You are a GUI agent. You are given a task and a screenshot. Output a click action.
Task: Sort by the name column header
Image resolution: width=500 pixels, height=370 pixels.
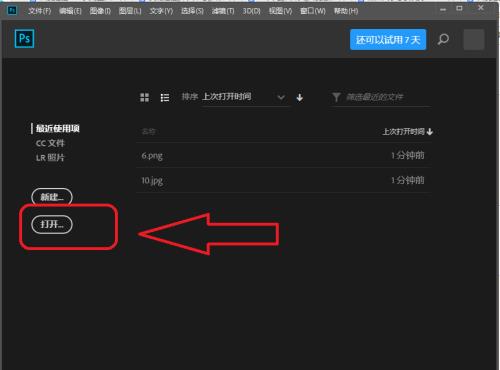[149, 131]
